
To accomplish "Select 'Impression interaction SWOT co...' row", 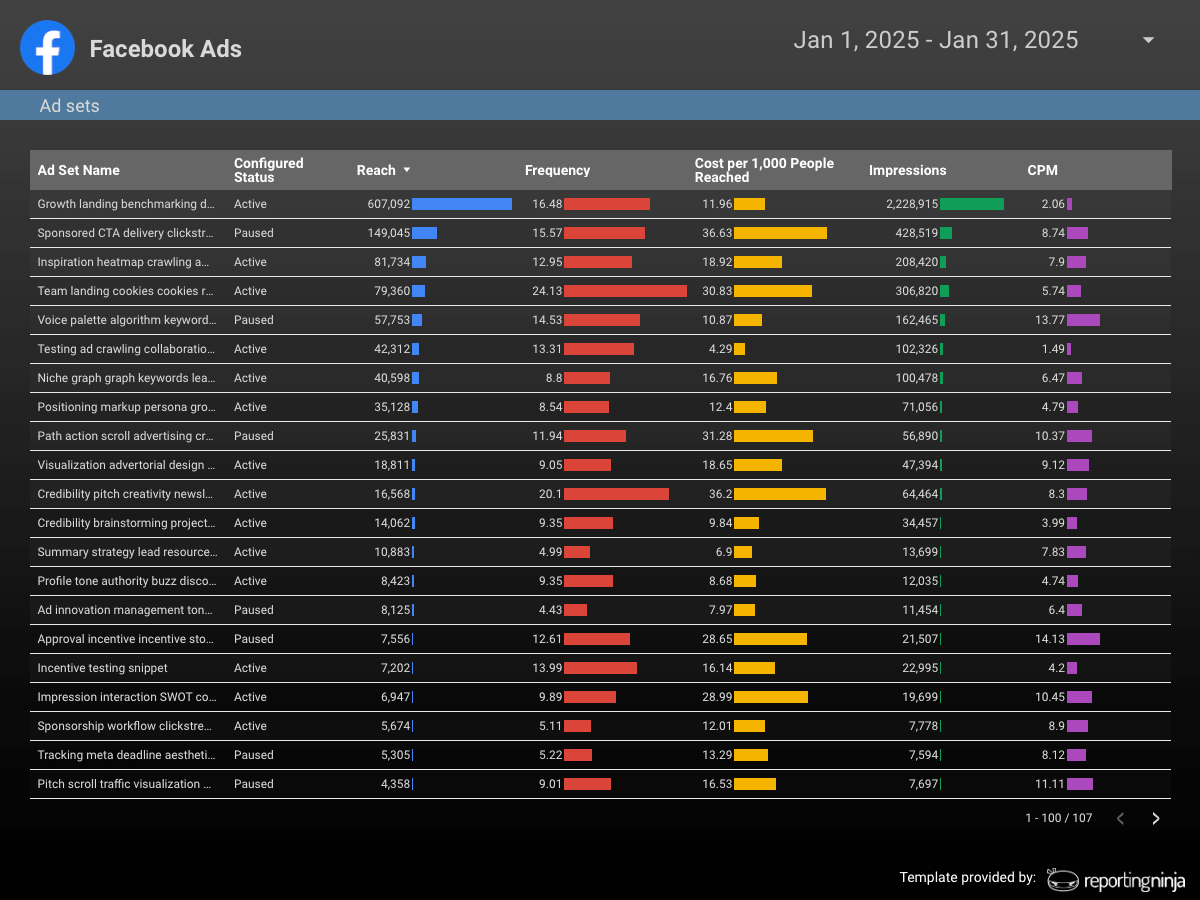I will pyautogui.click(x=600, y=697).
